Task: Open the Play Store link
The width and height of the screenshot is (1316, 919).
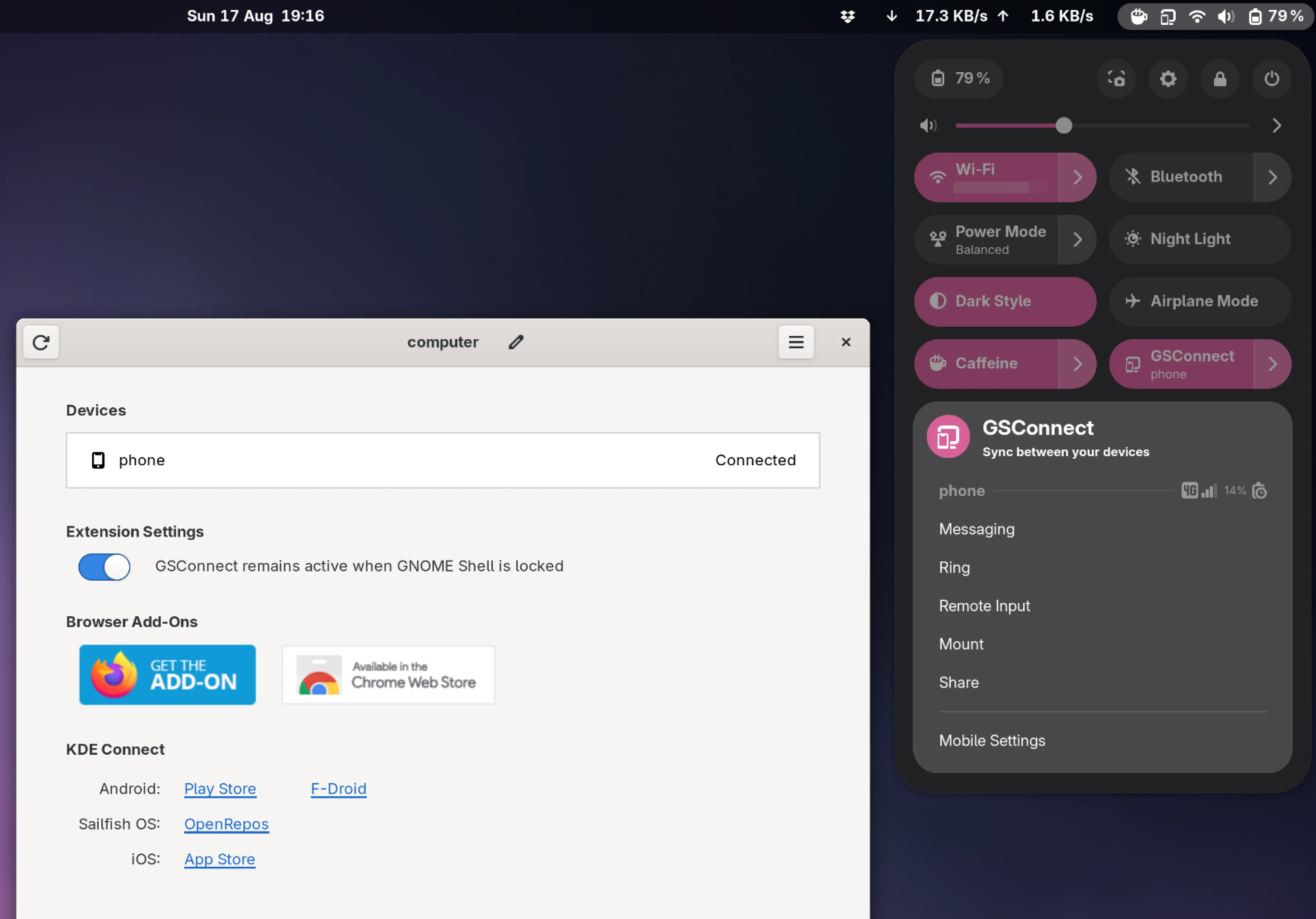Action: [x=220, y=788]
